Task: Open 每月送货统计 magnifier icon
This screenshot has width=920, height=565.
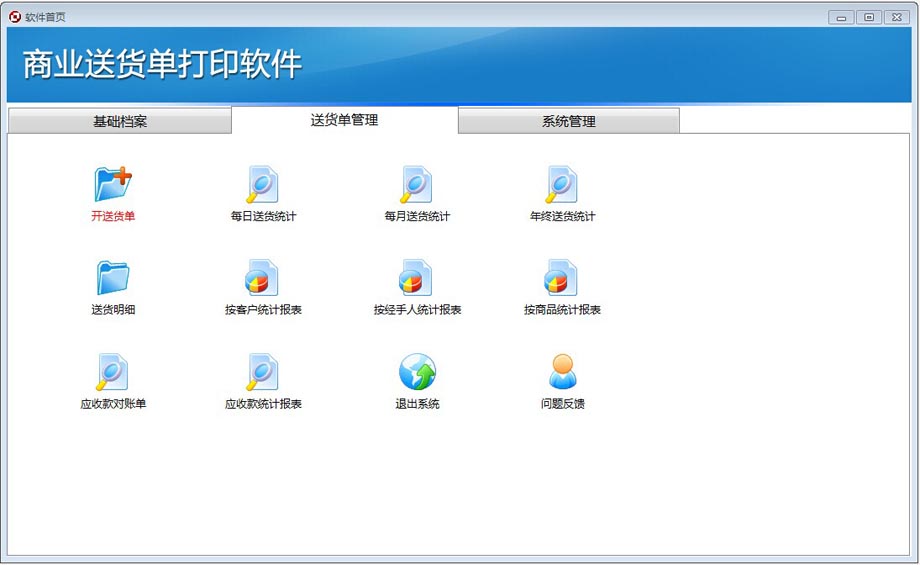Action: pyautogui.click(x=417, y=184)
